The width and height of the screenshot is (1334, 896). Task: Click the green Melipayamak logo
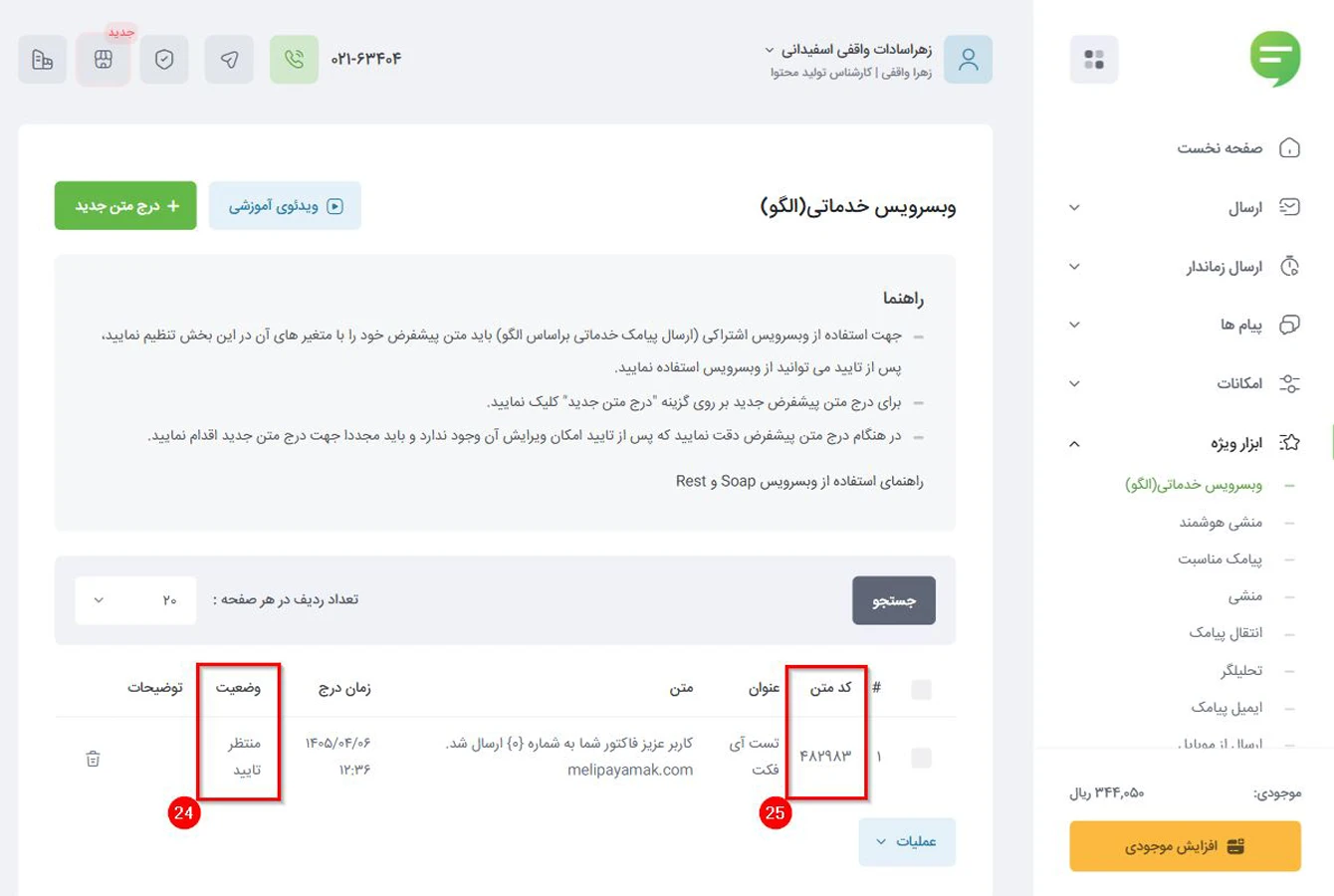[x=1275, y=59]
